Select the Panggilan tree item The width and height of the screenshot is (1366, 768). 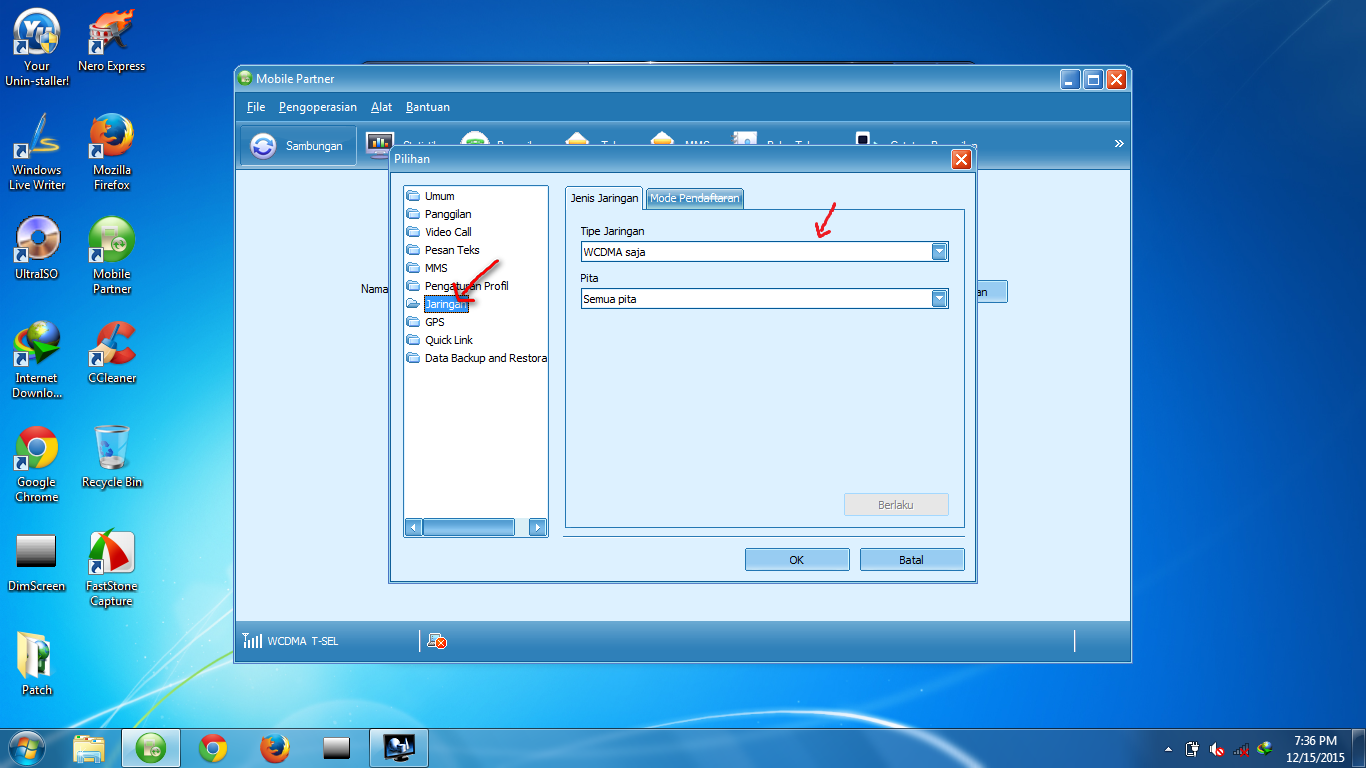click(x=448, y=214)
